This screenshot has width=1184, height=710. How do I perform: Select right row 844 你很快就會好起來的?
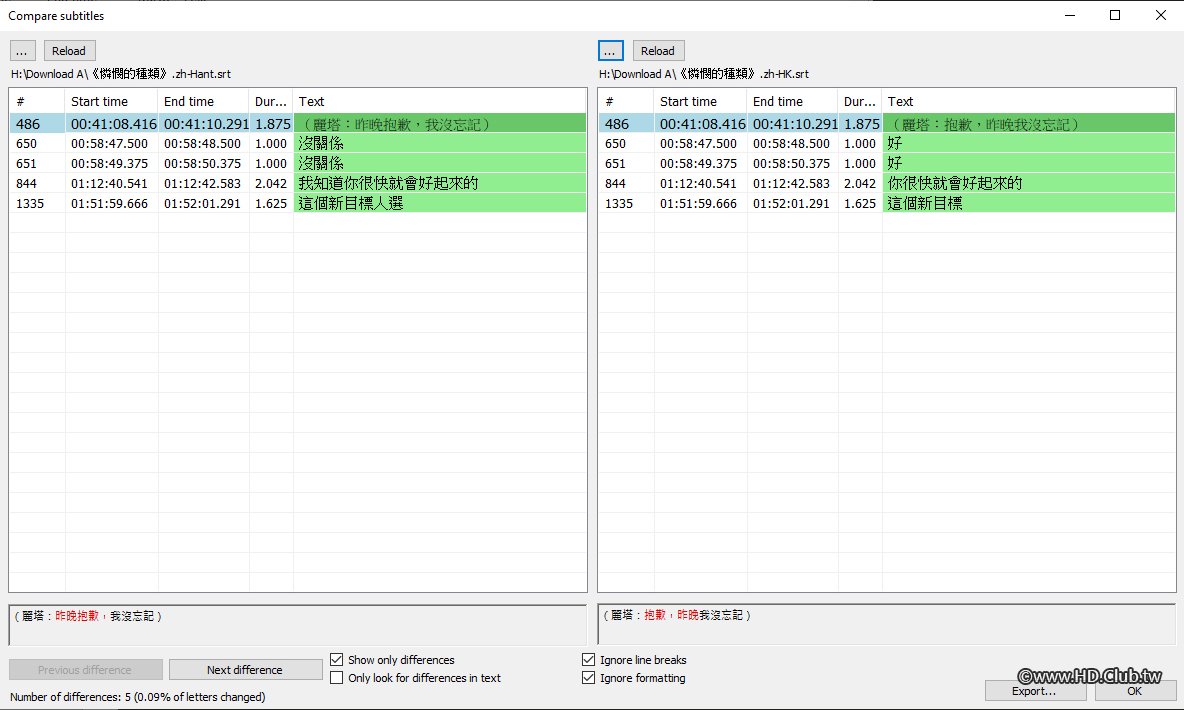point(886,184)
